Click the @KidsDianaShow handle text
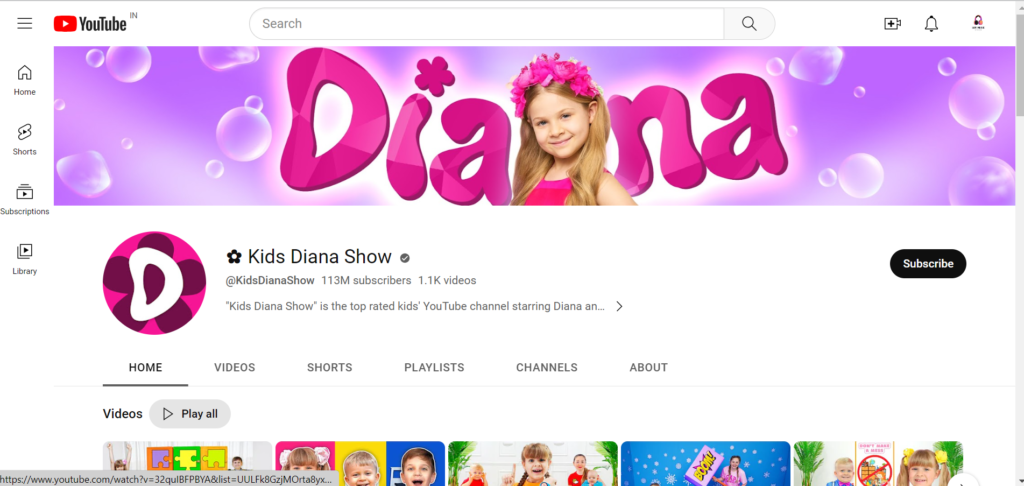The image size is (1024, 486). (270, 281)
